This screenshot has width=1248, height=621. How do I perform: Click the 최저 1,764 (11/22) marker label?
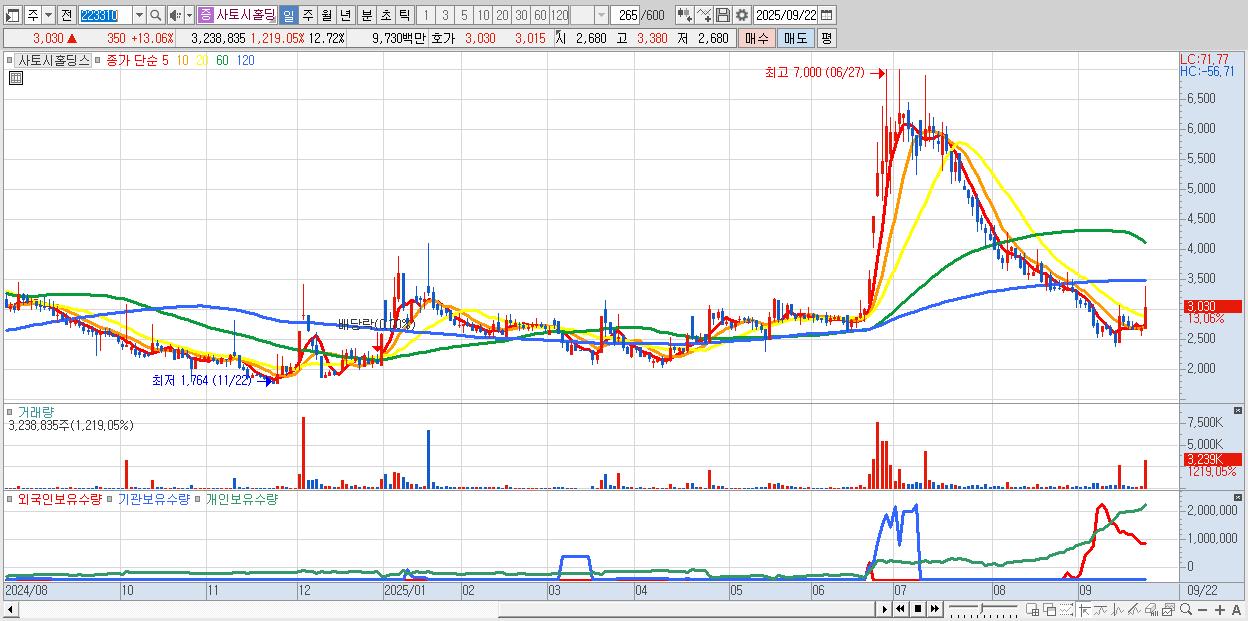point(204,381)
